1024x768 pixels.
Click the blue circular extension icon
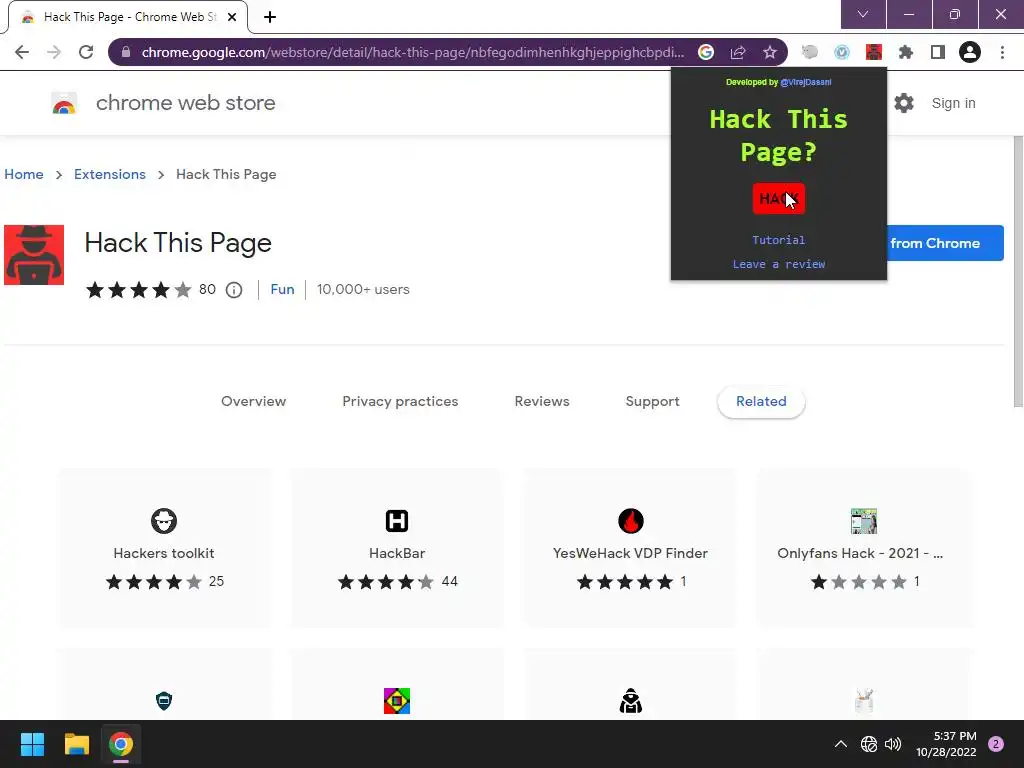tap(842, 52)
